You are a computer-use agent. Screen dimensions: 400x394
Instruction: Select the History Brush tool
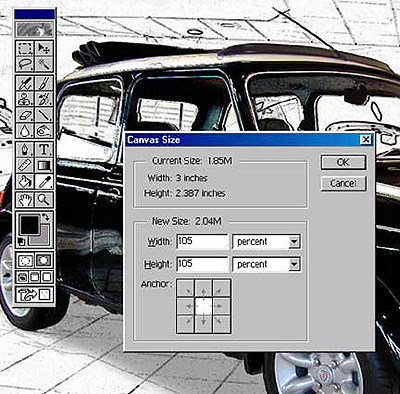click(44, 99)
